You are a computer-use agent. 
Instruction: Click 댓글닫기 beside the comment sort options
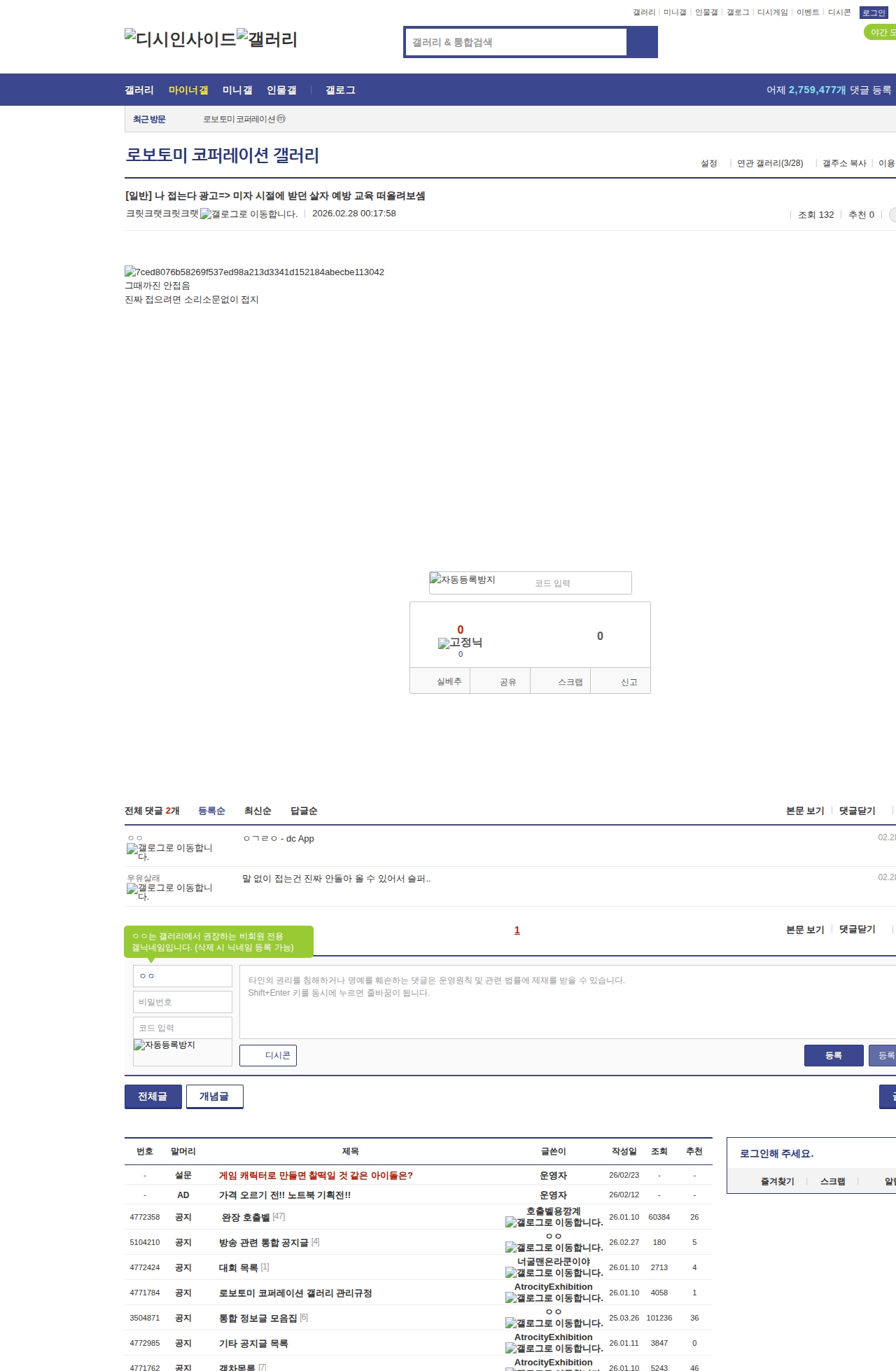[x=857, y=811]
